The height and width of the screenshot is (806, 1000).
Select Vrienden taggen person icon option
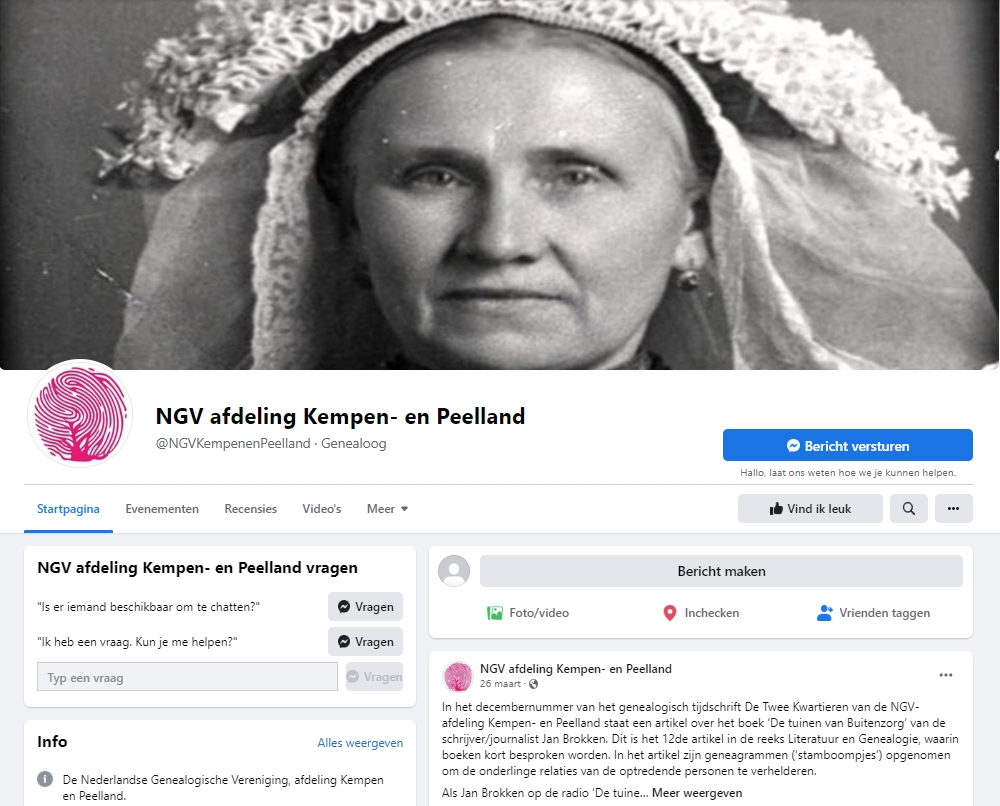tap(873, 613)
